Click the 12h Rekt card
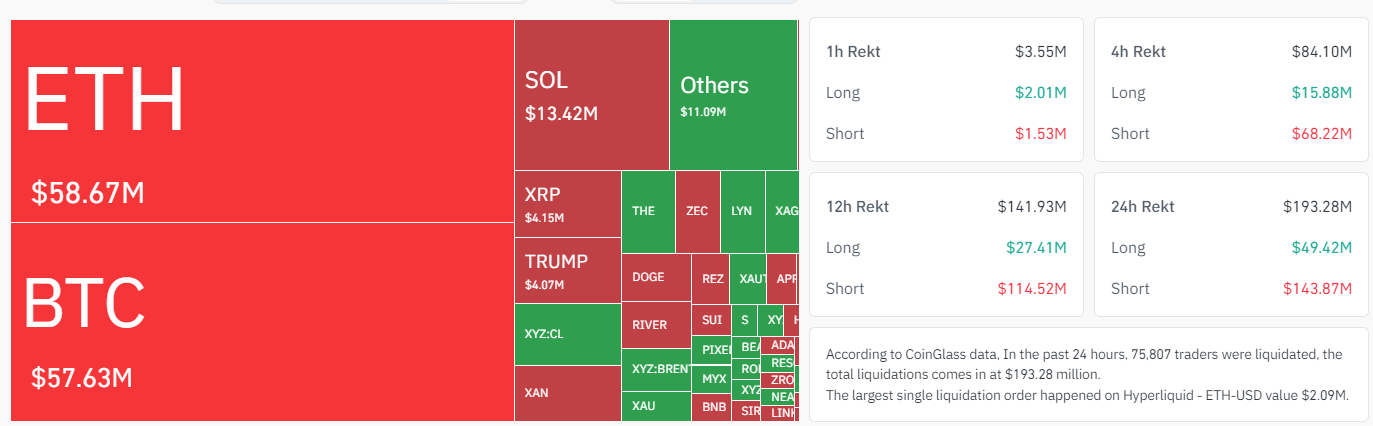 (x=946, y=244)
